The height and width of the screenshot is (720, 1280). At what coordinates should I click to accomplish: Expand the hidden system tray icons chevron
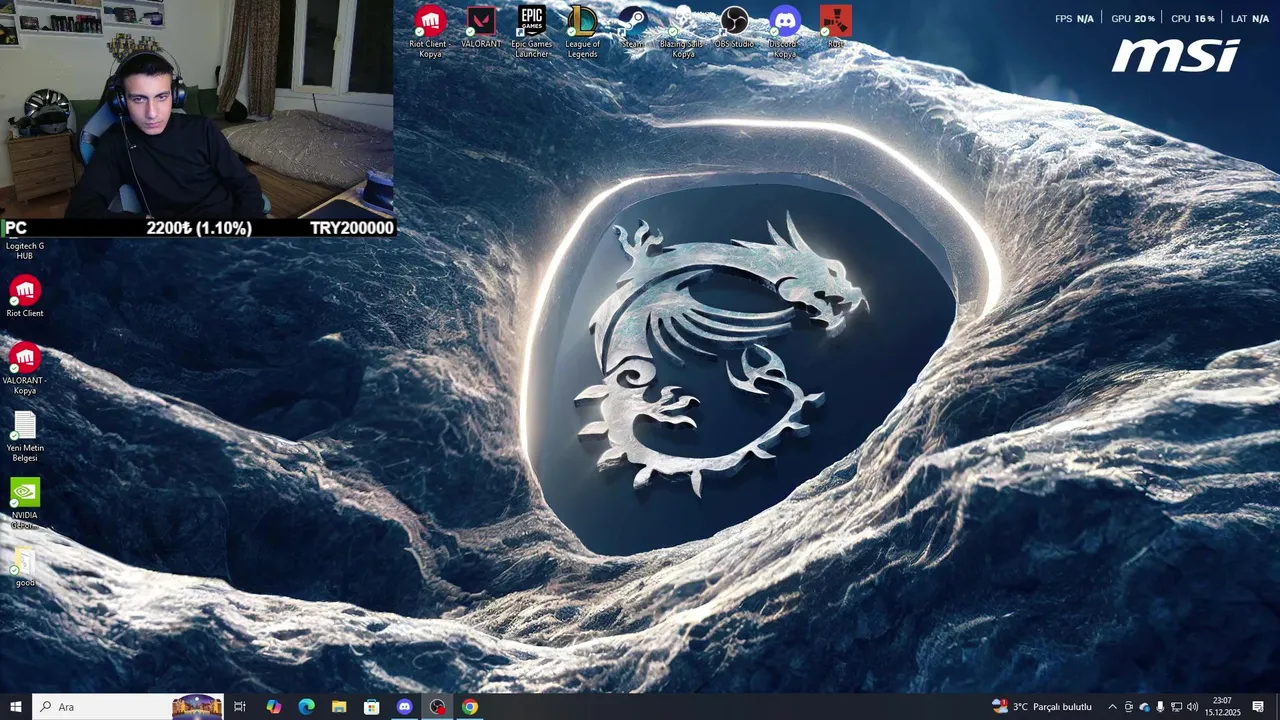tap(1112, 707)
